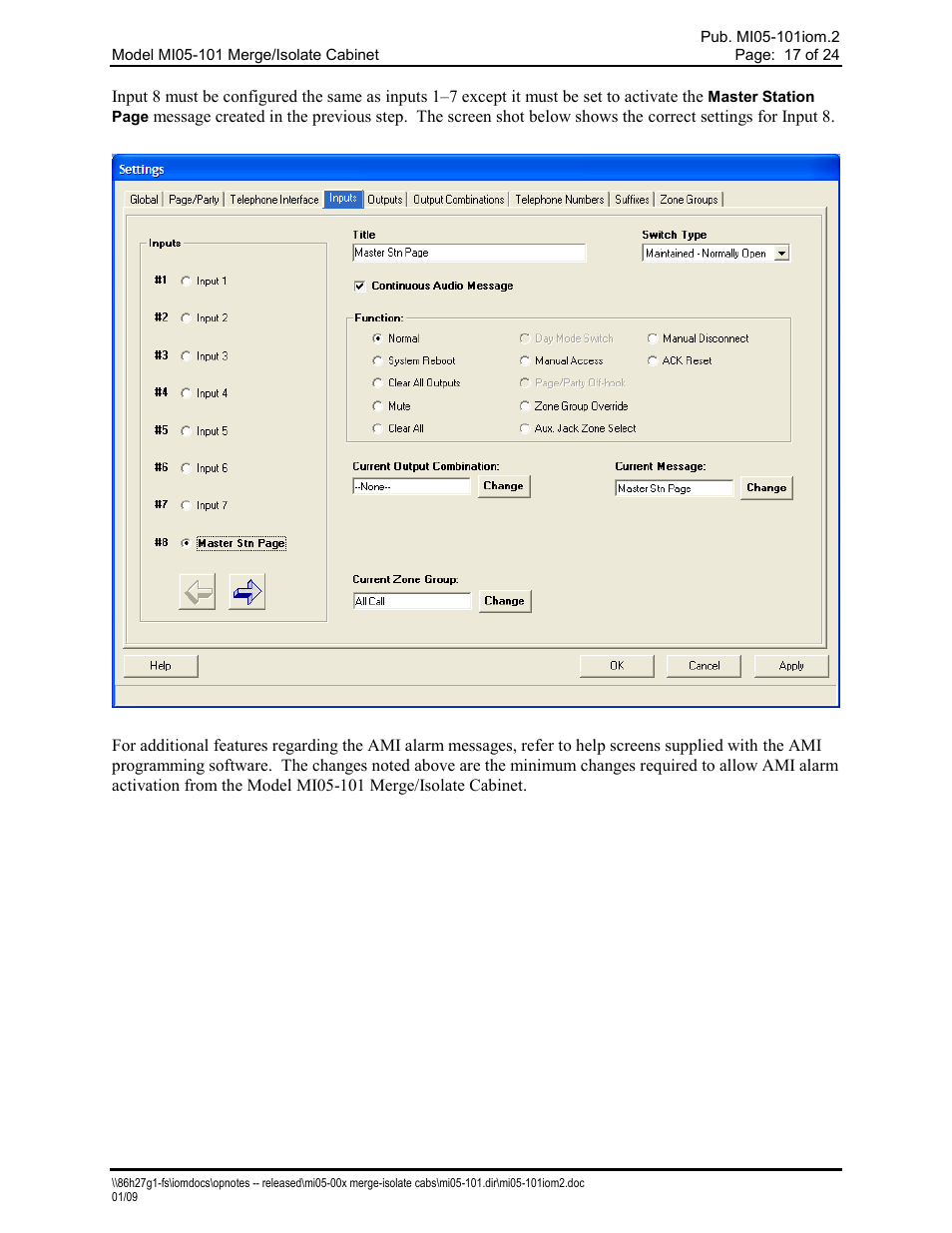The height and width of the screenshot is (1233, 952).
Task: Click Change for Current Zone Group
Action: coord(504,601)
